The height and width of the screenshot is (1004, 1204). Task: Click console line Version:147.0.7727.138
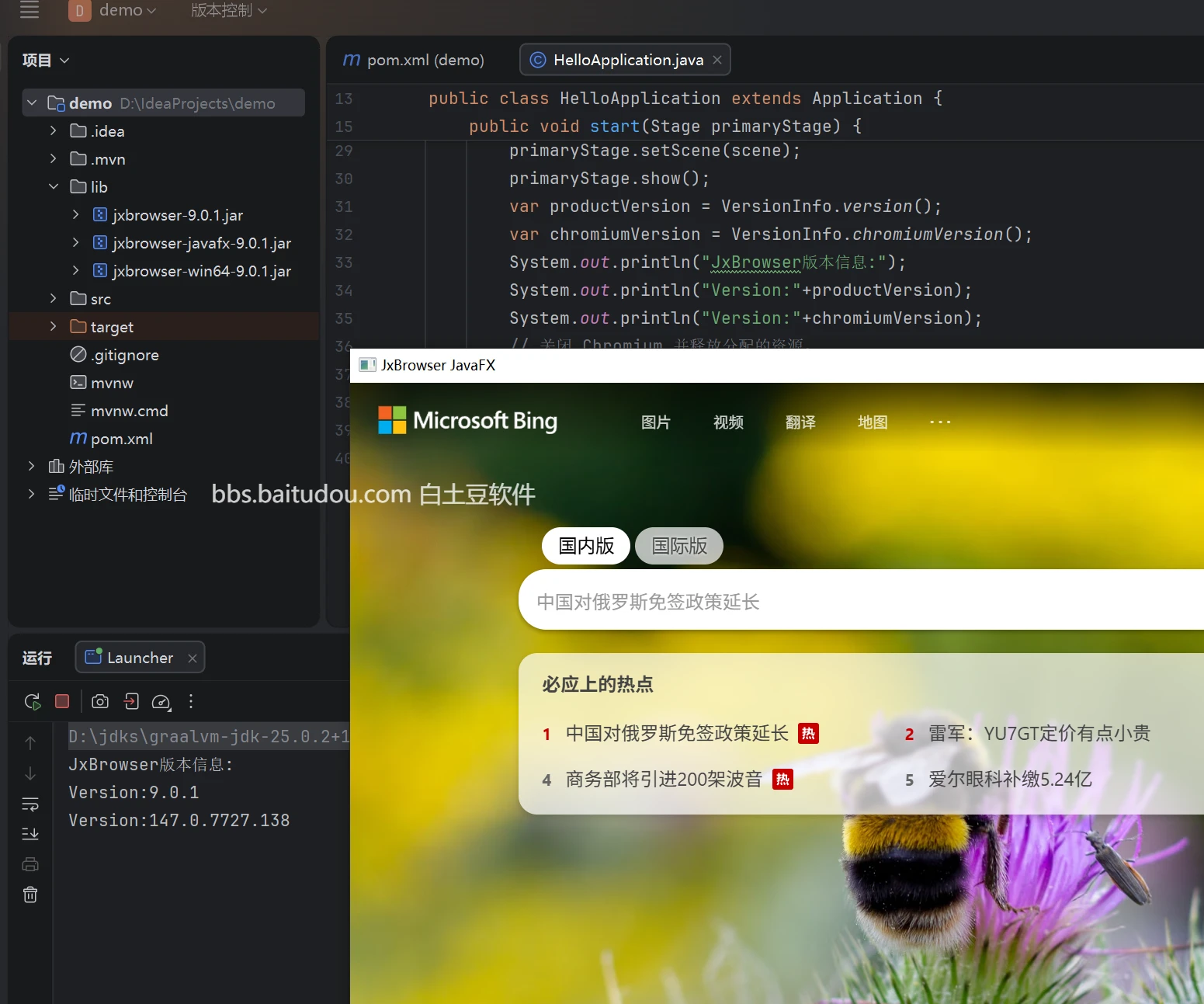pyautogui.click(x=179, y=820)
